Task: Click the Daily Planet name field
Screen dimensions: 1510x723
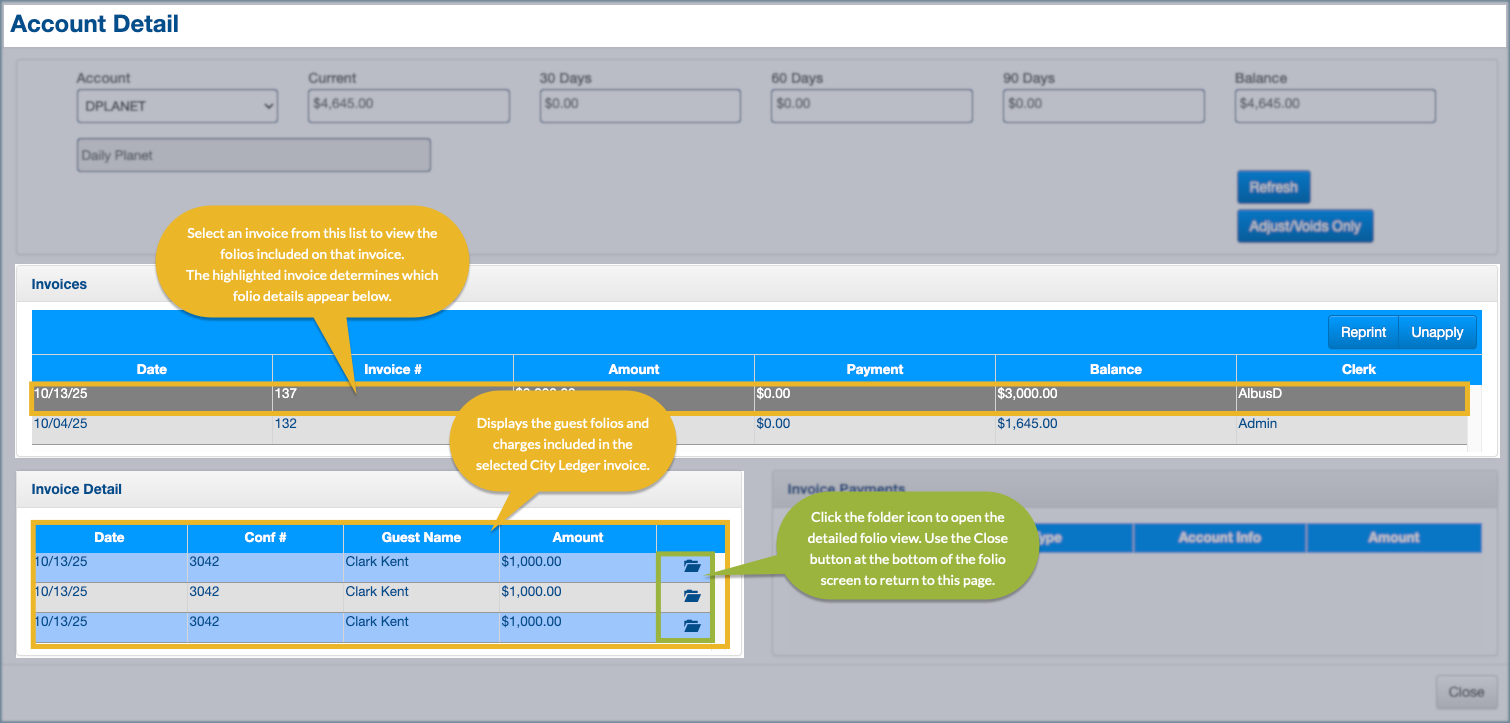Action: click(x=253, y=156)
